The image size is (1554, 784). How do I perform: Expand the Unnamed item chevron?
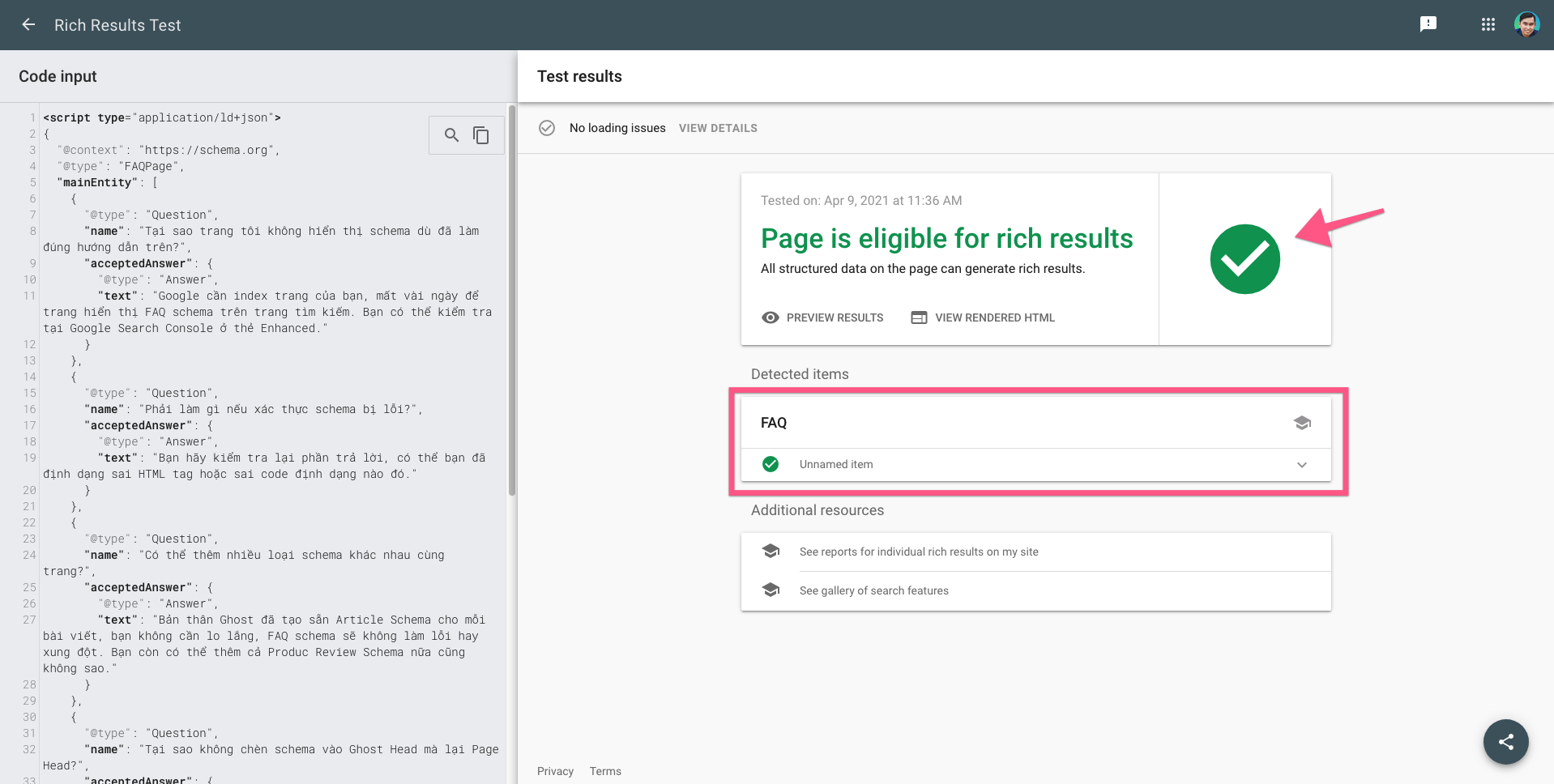[x=1302, y=465]
